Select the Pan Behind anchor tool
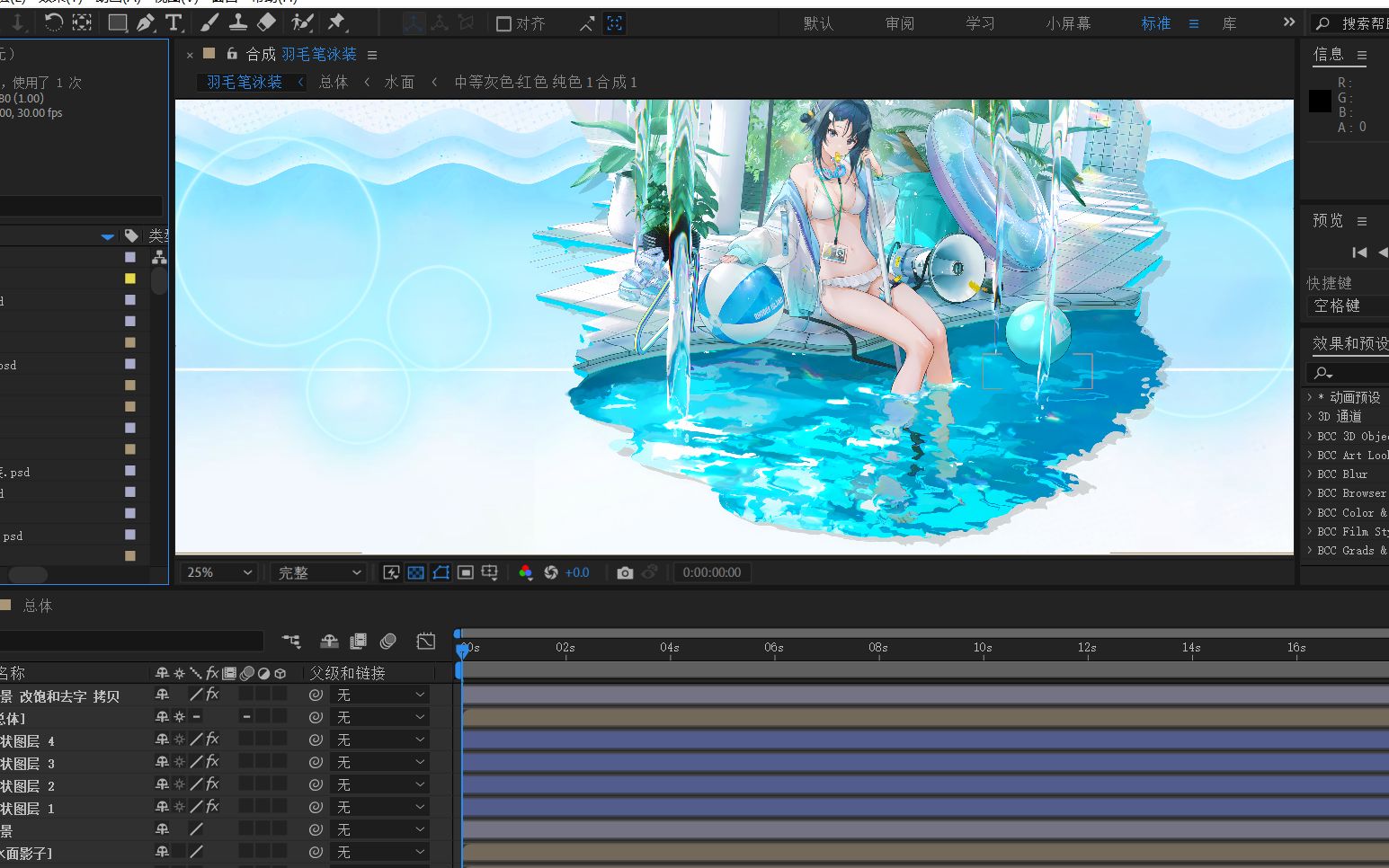The height and width of the screenshot is (868, 1389). coord(82,22)
